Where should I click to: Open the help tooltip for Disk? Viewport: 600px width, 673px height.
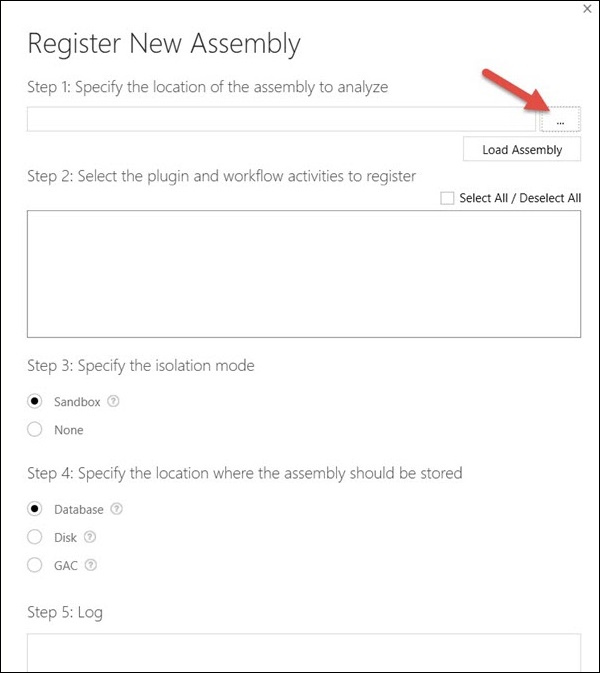[90, 537]
